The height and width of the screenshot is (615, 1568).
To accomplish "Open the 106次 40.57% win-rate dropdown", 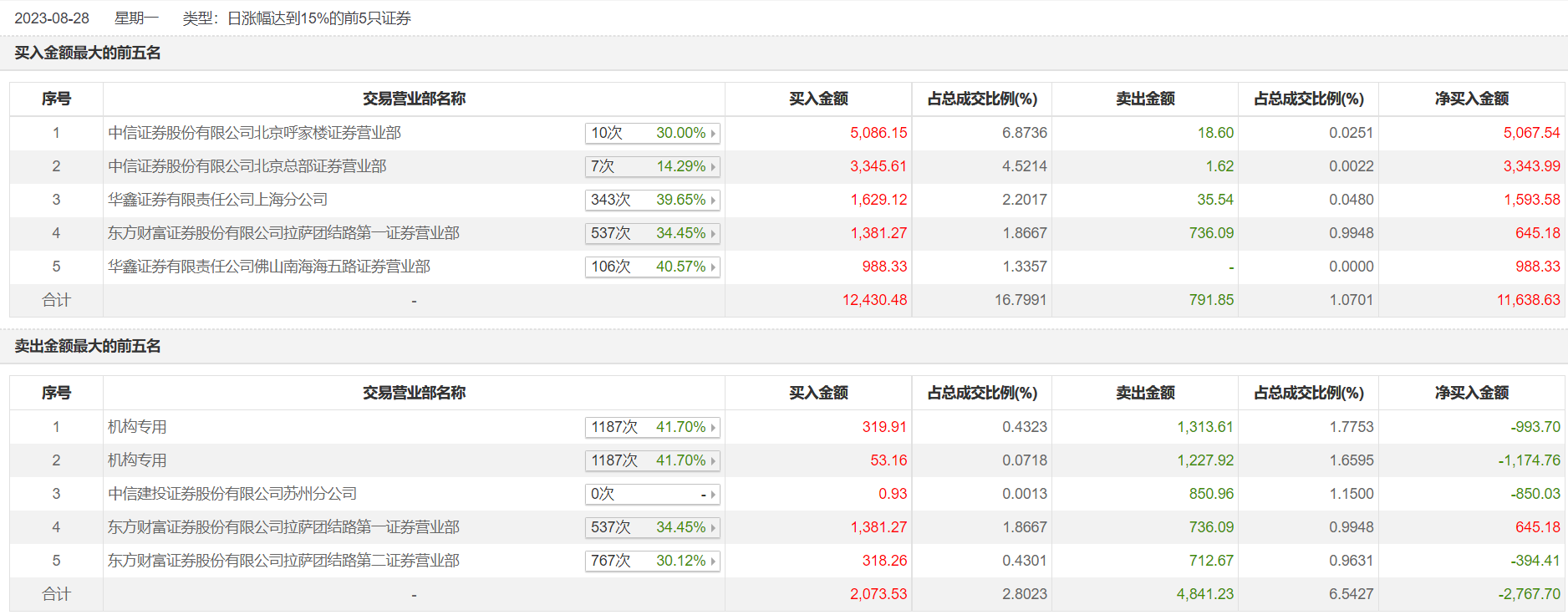I will tap(652, 267).
